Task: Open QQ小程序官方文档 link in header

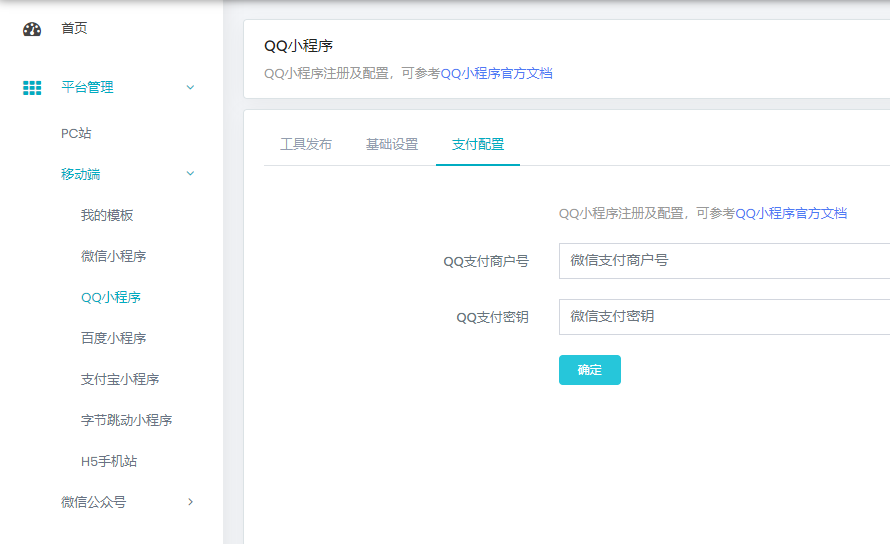Action: click(496, 73)
